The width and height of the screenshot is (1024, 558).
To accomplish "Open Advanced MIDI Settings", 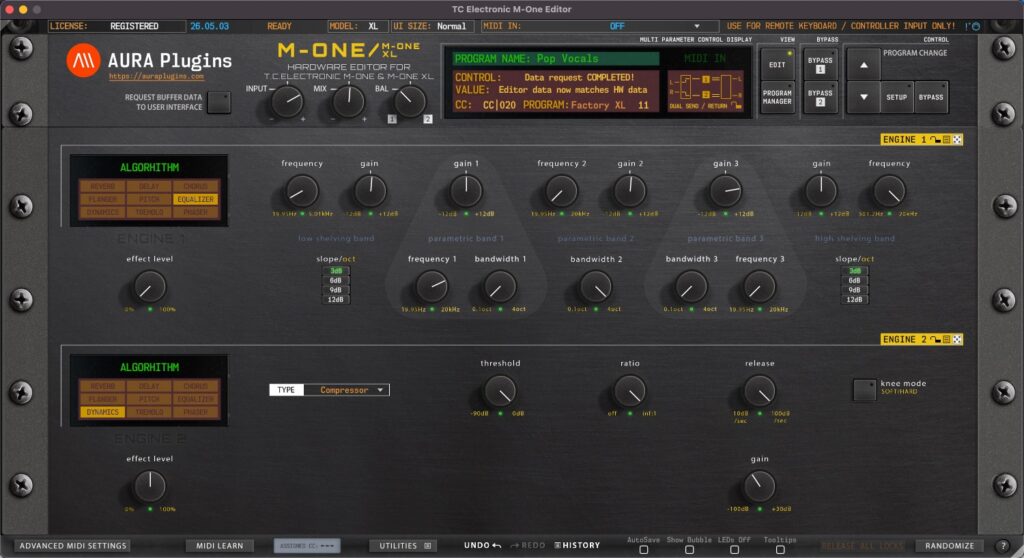I will pyautogui.click(x=73, y=546).
